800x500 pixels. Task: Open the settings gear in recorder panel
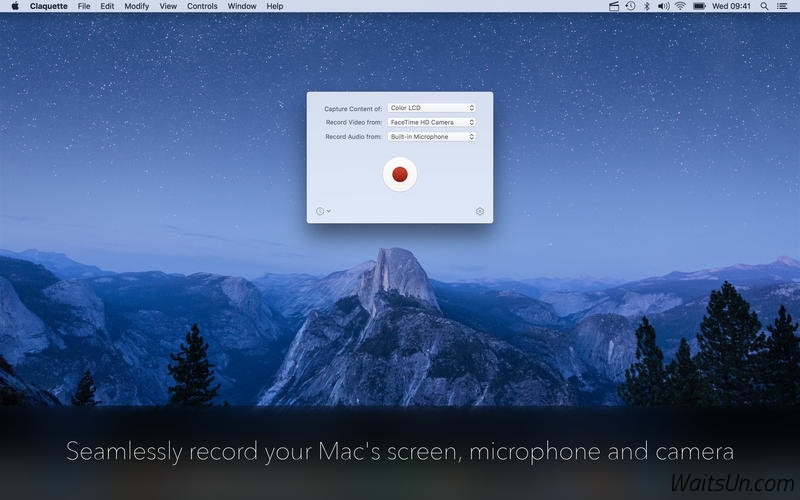480,211
